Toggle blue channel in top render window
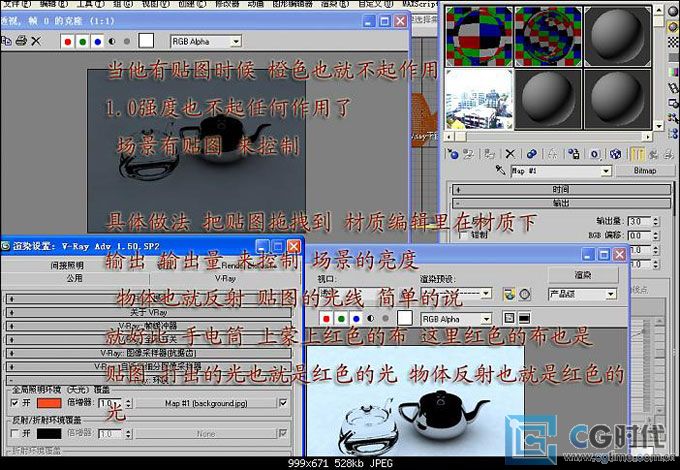Viewport: 680px width, 470px height. coord(95,41)
